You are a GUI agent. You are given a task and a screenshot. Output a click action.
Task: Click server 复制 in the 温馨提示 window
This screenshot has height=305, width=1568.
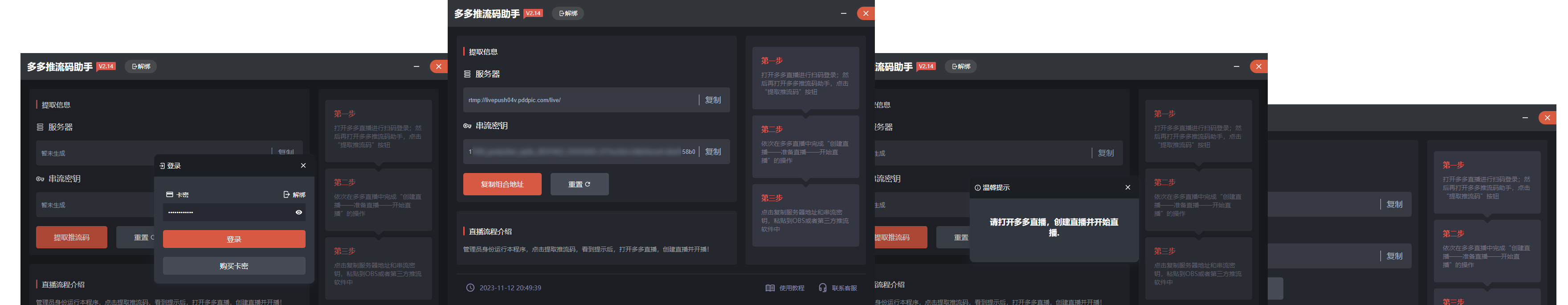(1106, 153)
